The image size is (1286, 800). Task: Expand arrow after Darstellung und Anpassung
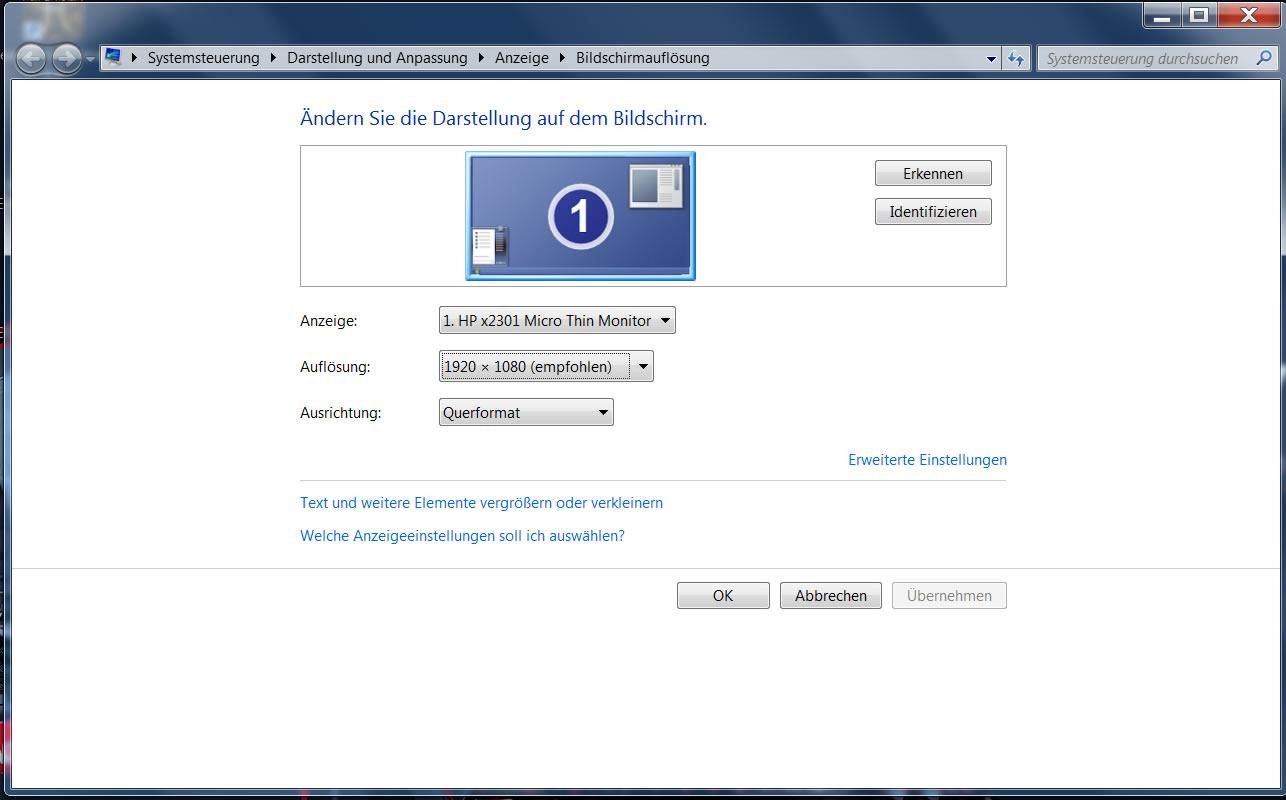[x=481, y=58]
